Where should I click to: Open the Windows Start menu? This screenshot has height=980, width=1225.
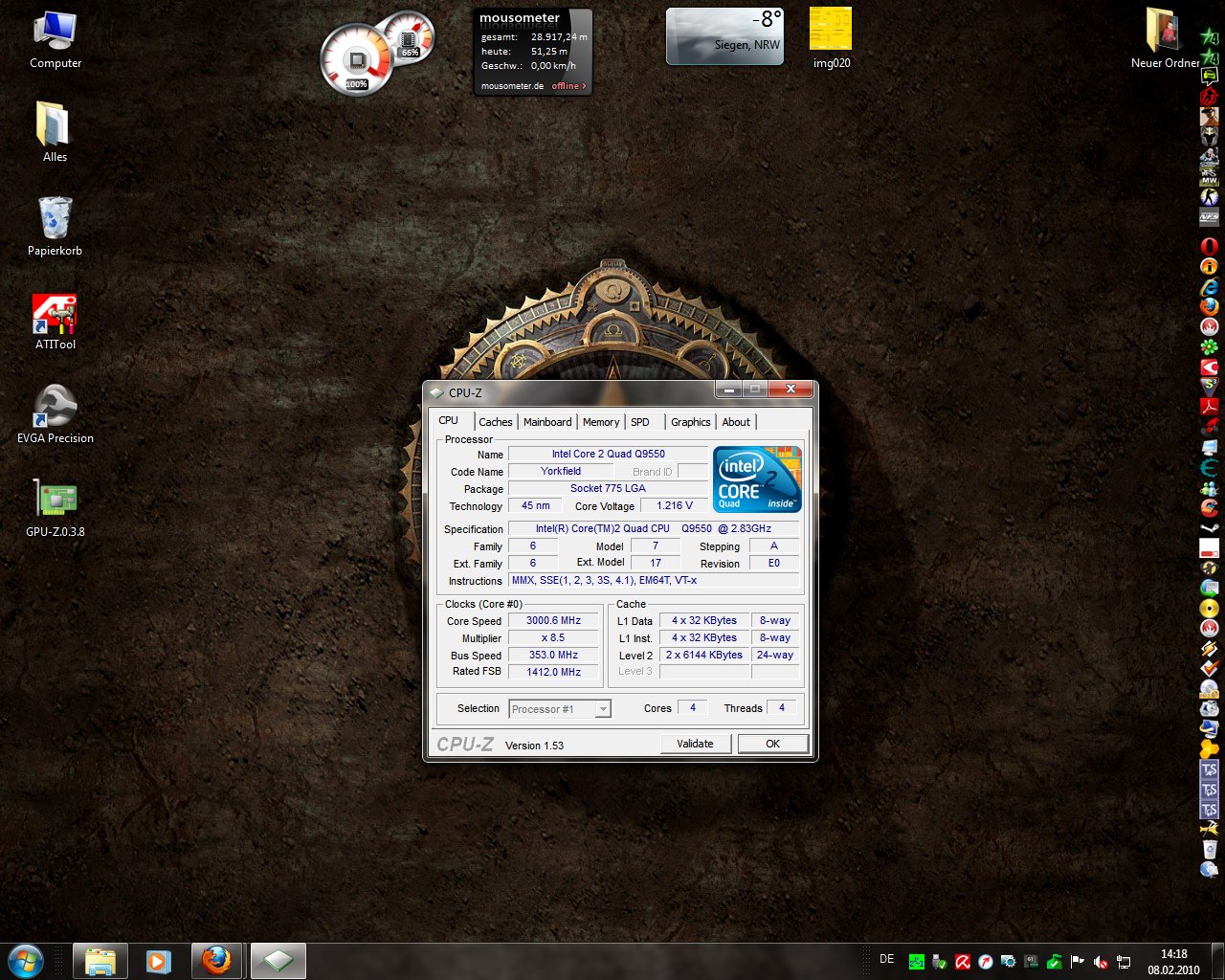26,960
